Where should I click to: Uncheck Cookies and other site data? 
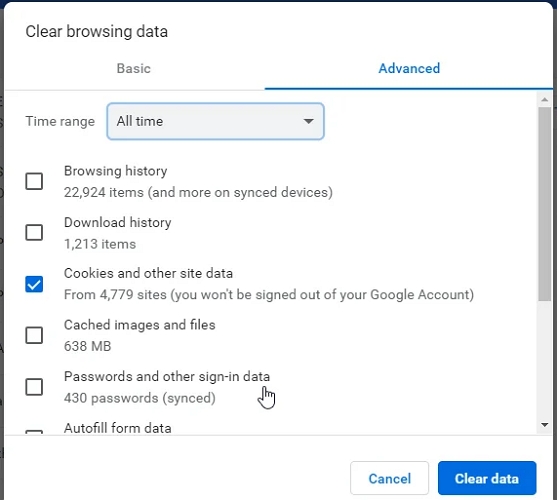tap(34, 284)
